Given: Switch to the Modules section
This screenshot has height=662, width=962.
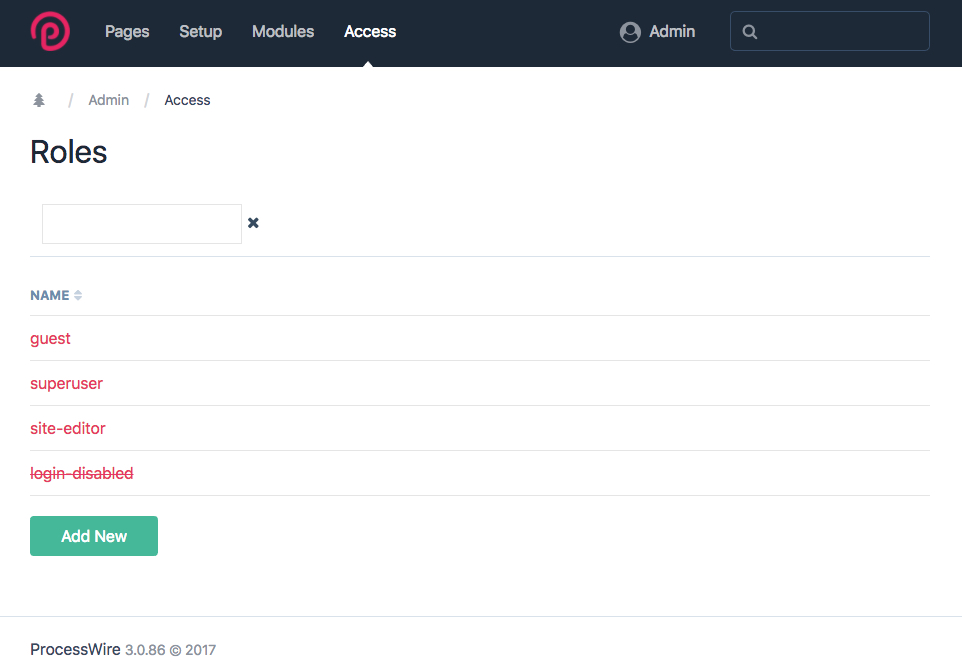Looking at the screenshot, I should (282, 31).
